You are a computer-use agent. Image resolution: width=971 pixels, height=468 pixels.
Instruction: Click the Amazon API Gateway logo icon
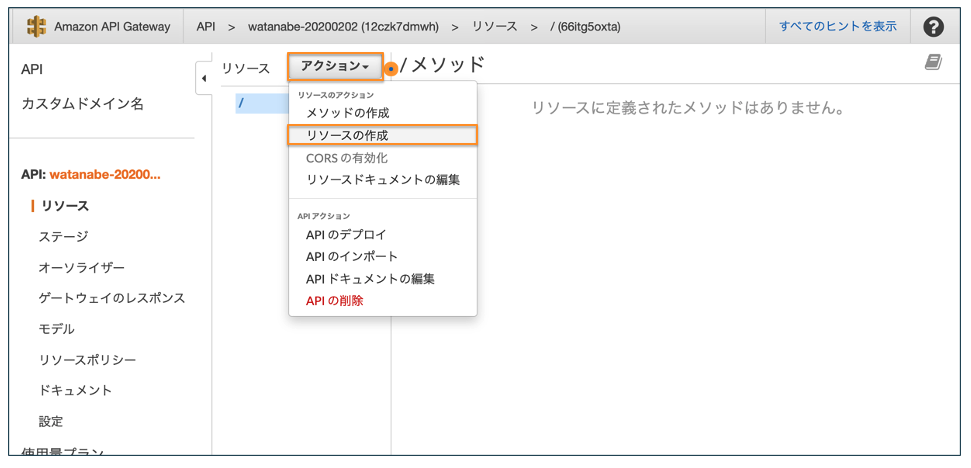pyautogui.click(x=37, y=27)
